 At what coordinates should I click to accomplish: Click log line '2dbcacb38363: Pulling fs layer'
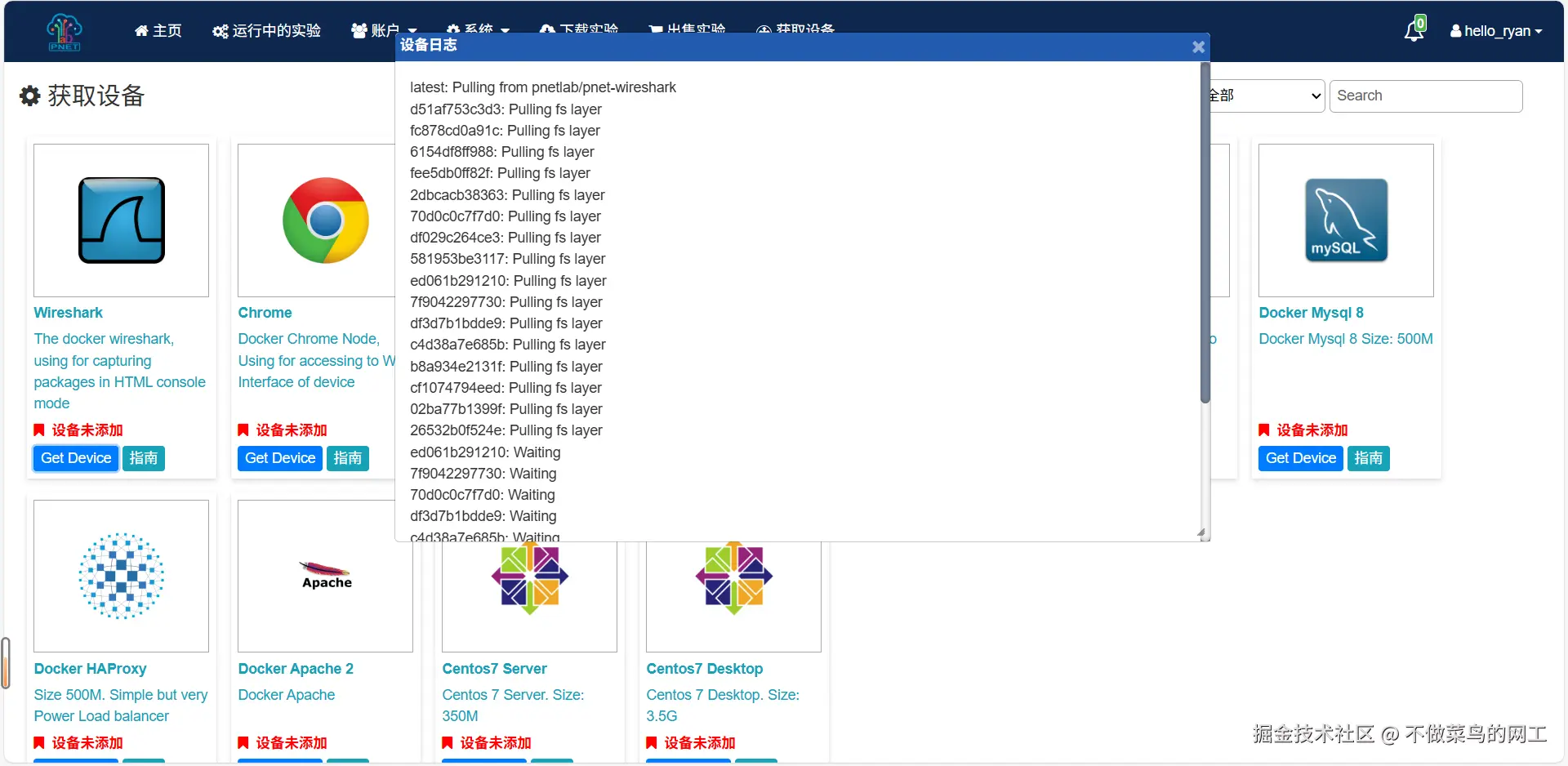click(507, 195)
